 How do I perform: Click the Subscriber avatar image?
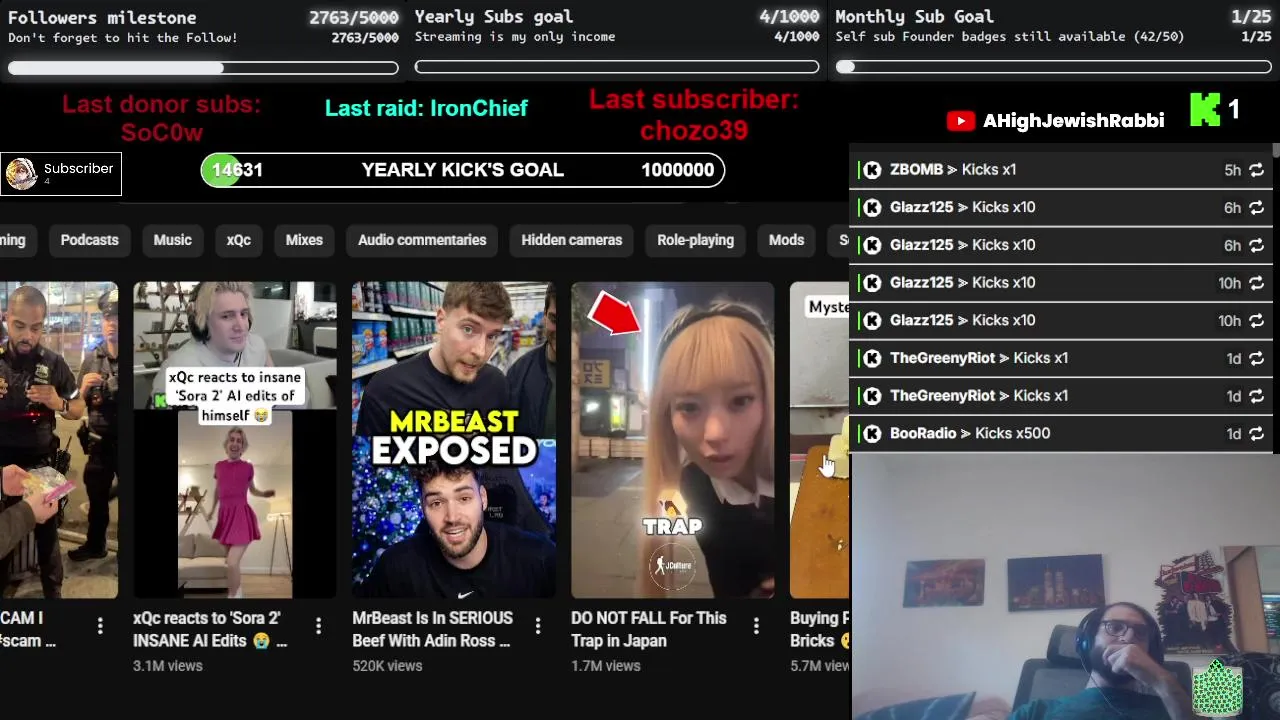click(21, 174)
